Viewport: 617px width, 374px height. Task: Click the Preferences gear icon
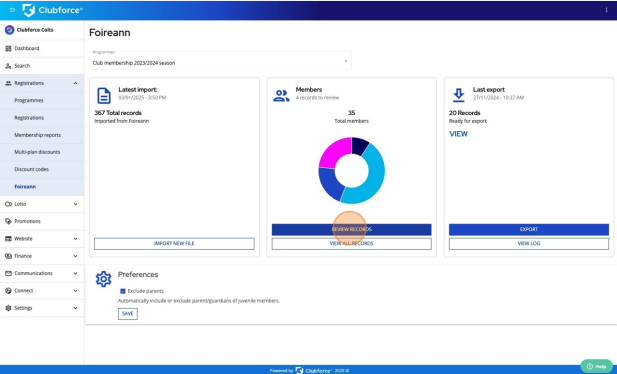(x=103, y=279)
